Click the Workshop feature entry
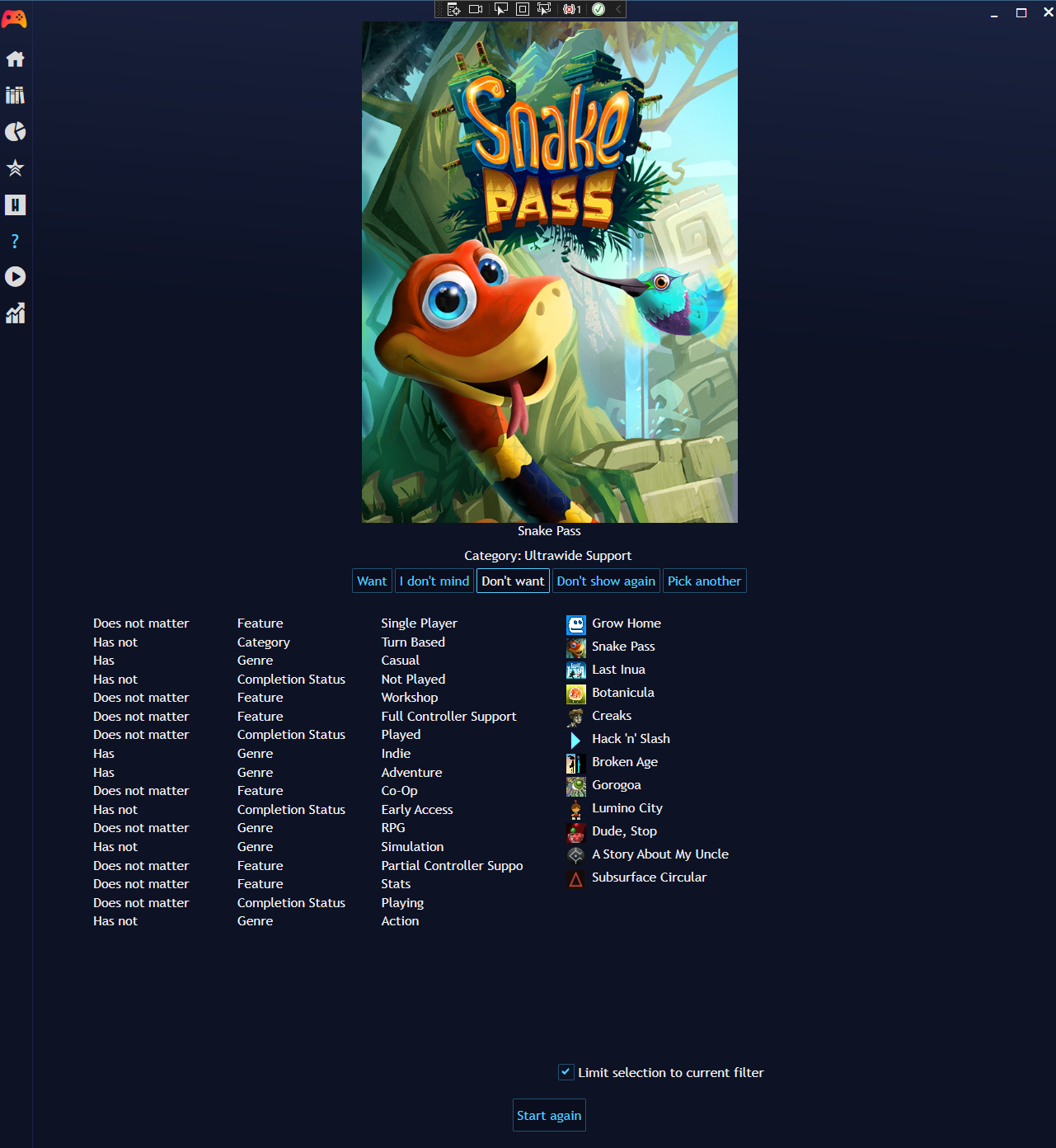This screenshot has height=1148, width=1056. tap(410, 698)
